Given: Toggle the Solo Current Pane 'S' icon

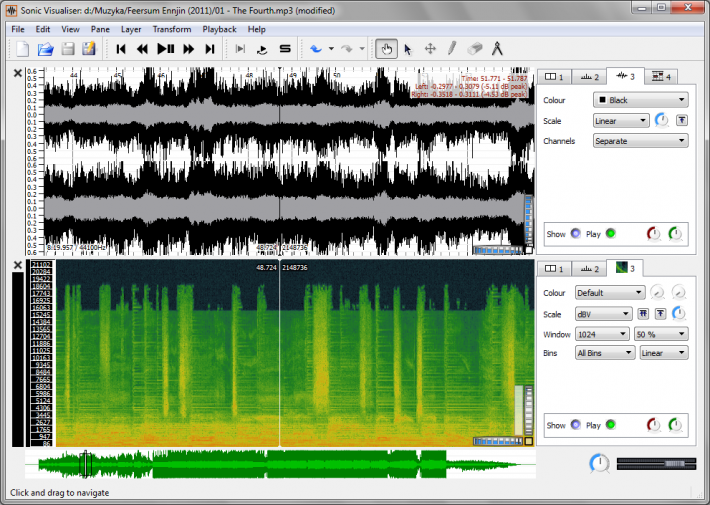Looking at the screenshot, I should [285, 49].
